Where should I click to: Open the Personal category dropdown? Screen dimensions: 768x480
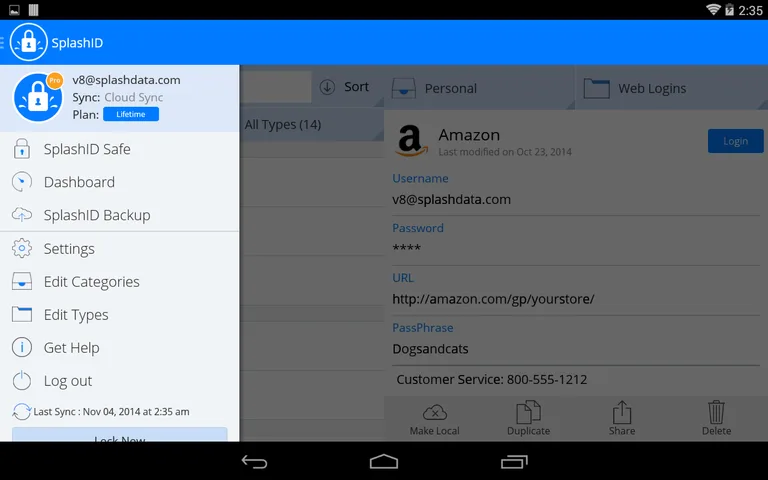pos(480,88)
